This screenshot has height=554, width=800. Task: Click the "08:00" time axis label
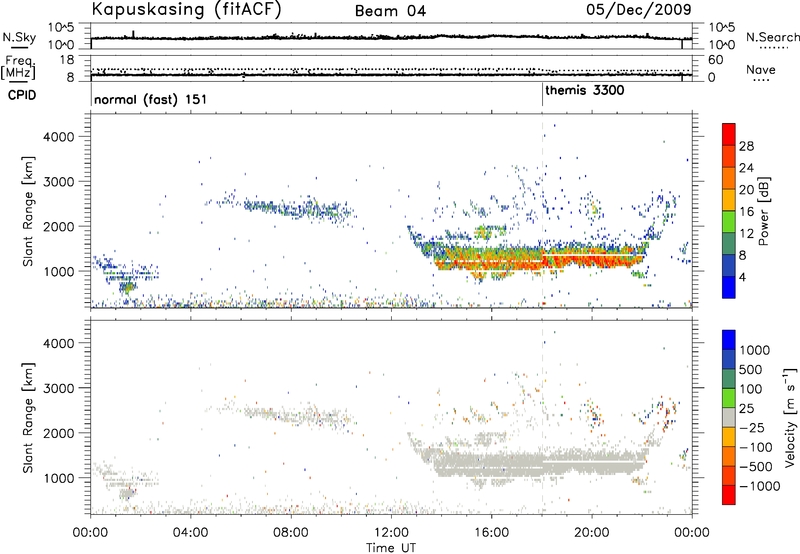pos(291,532)
